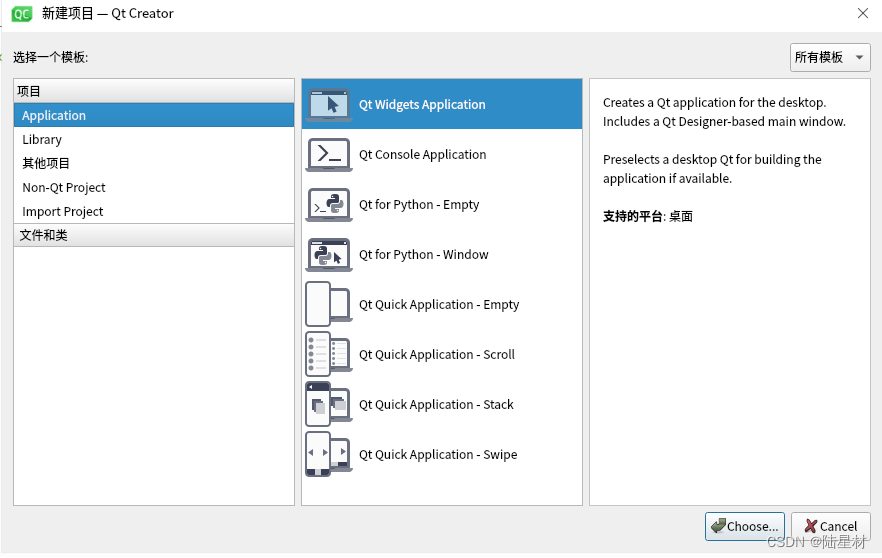Click the Qt Creator logo in title bar
882x558 pixels.
pos(22,14)
